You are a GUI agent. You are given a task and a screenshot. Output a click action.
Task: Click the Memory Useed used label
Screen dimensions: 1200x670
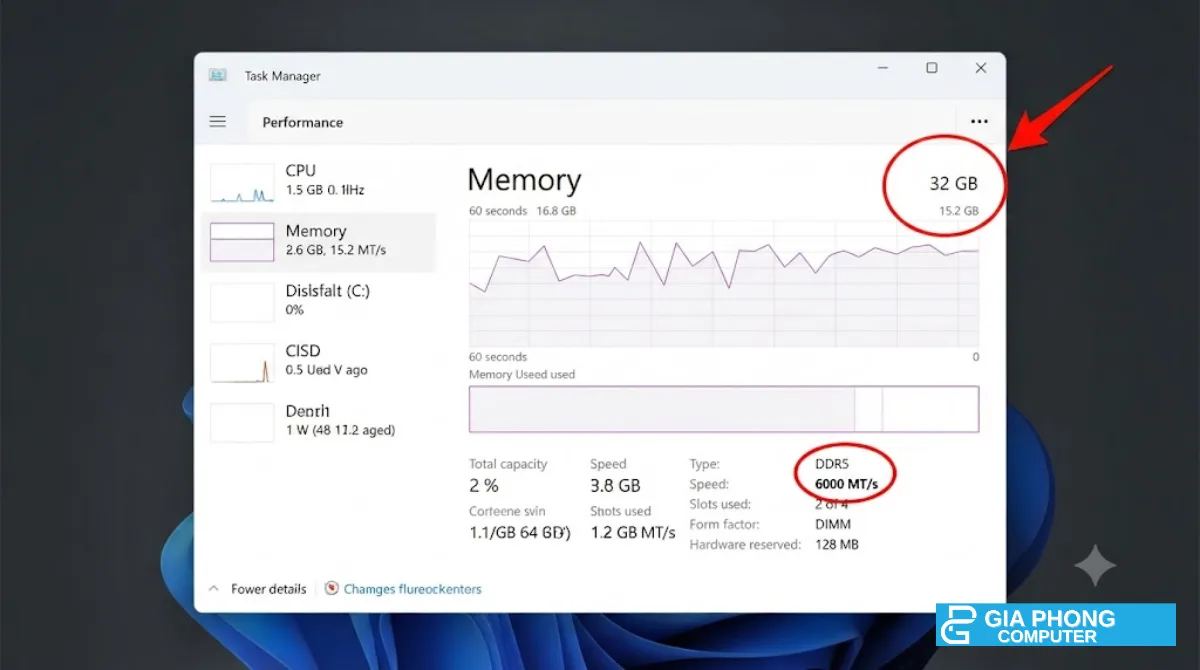(522, 374)
